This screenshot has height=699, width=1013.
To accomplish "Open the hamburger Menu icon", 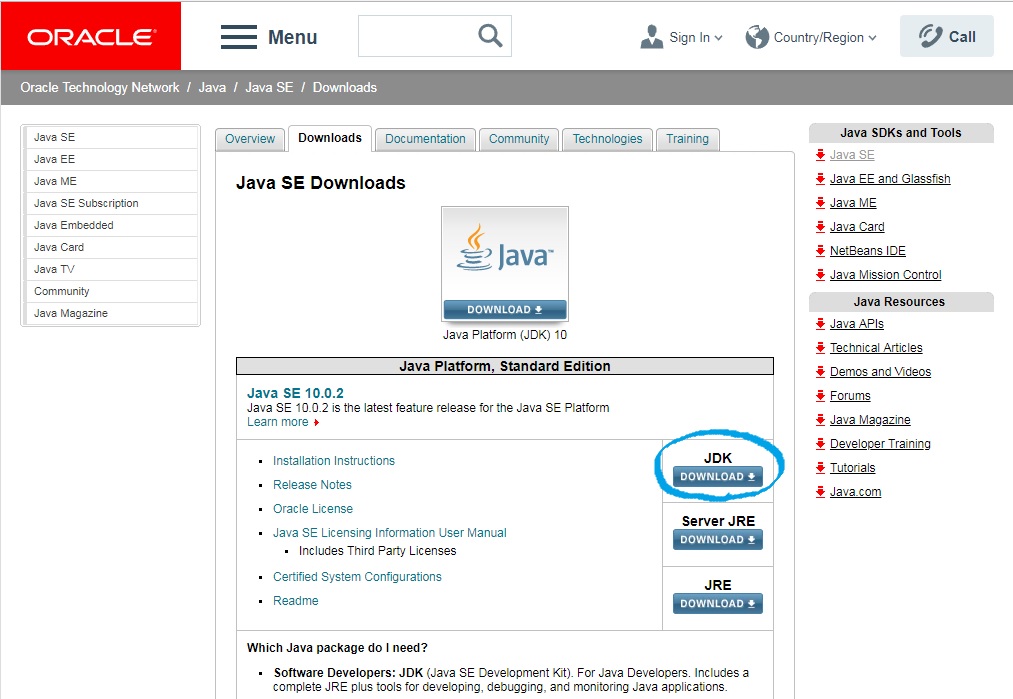I will (238, 37).
